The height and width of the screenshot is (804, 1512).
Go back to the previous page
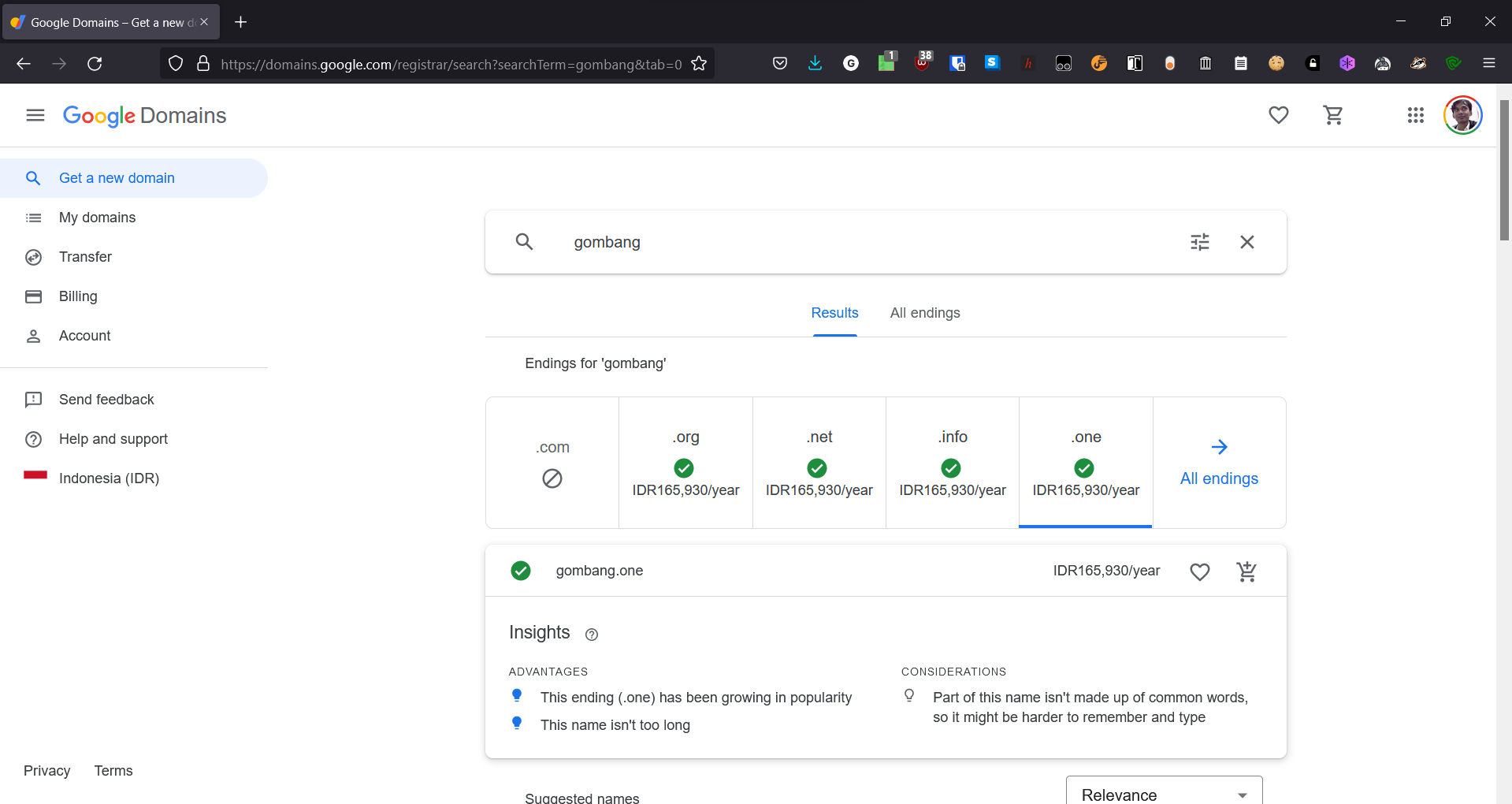click(24, 64)
